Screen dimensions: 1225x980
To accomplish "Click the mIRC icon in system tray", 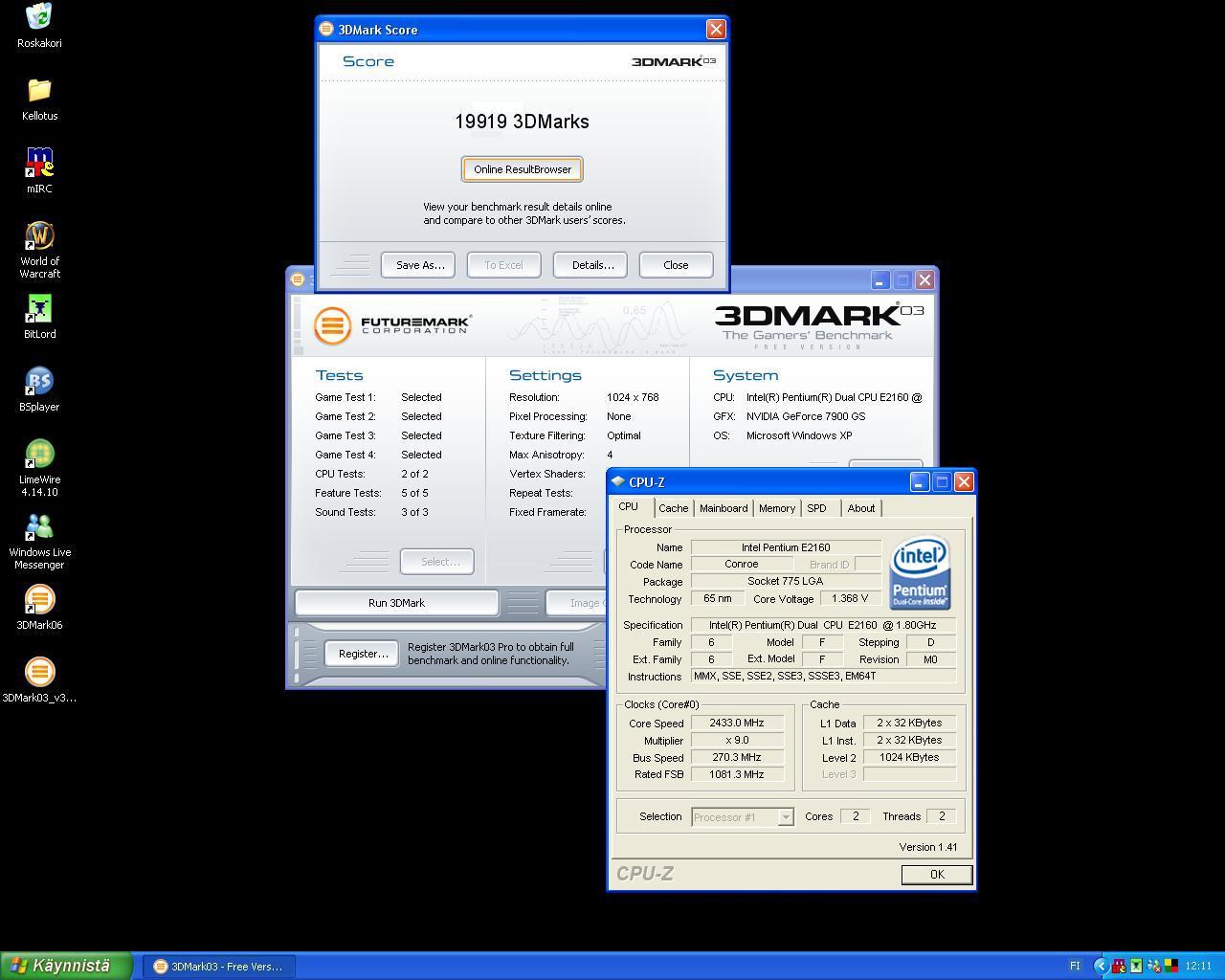I will (x=1119, y=966).
